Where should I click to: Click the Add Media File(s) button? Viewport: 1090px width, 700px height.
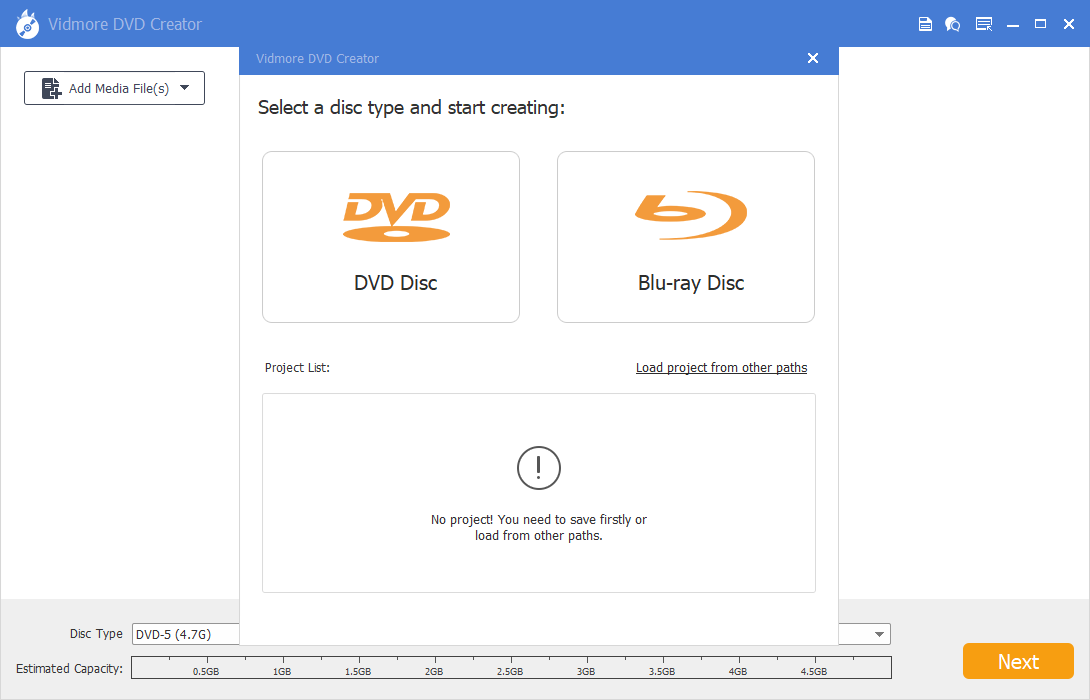pos(114,88)
